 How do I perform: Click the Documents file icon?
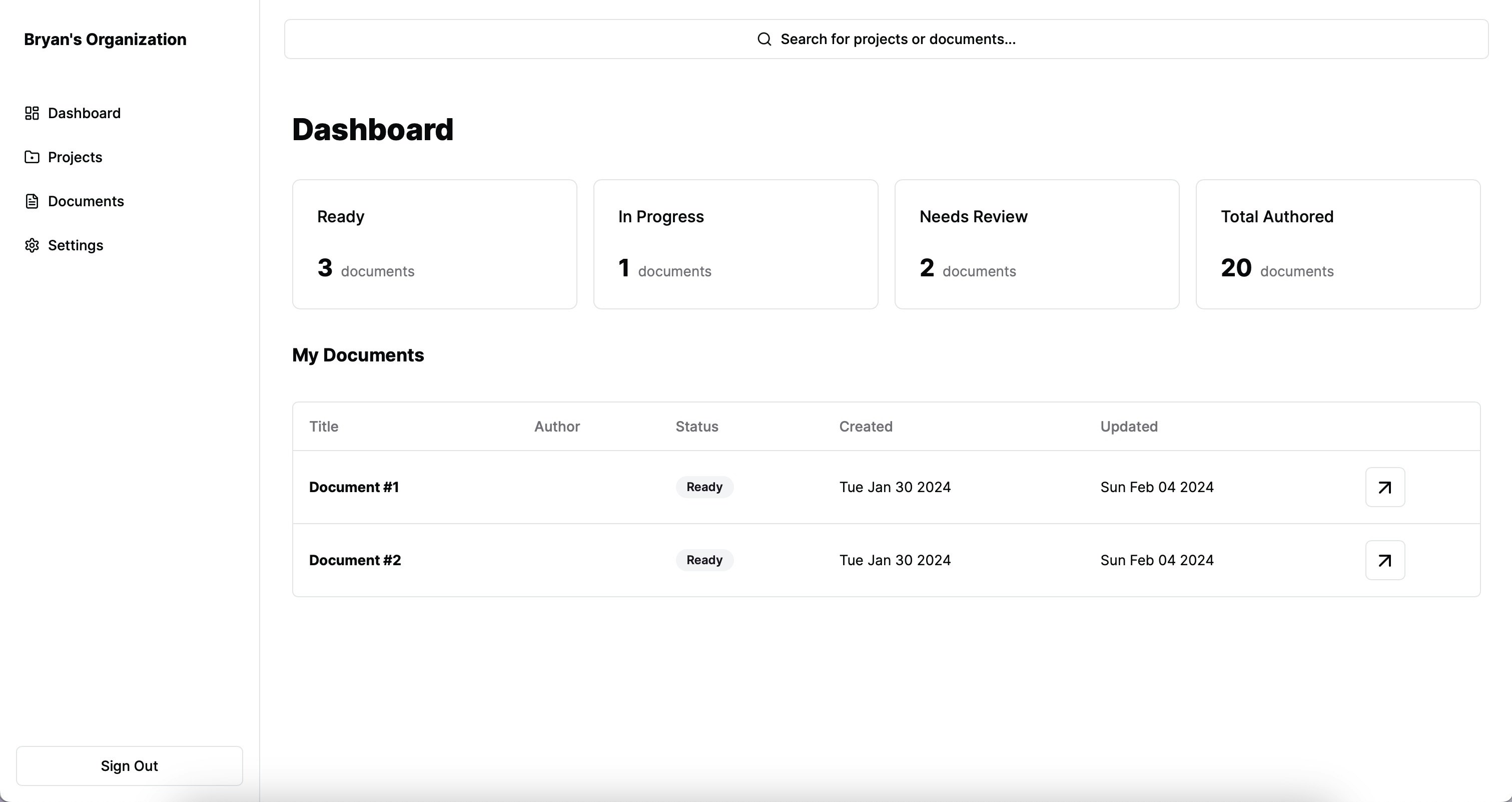tap(32, 201)
